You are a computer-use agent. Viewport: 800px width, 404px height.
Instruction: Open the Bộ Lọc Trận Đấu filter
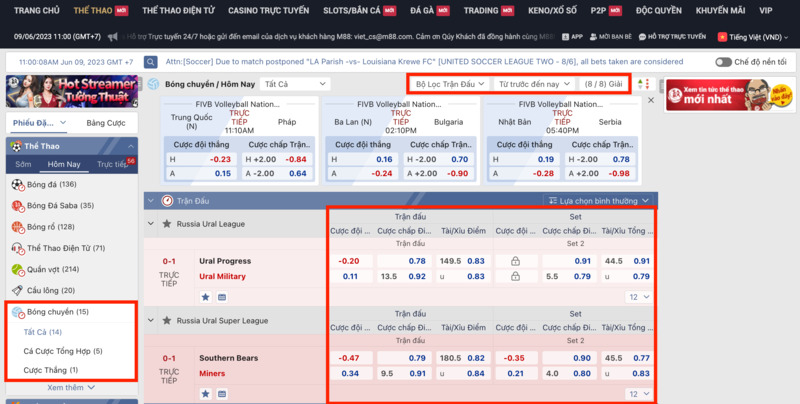coord(449,84)
